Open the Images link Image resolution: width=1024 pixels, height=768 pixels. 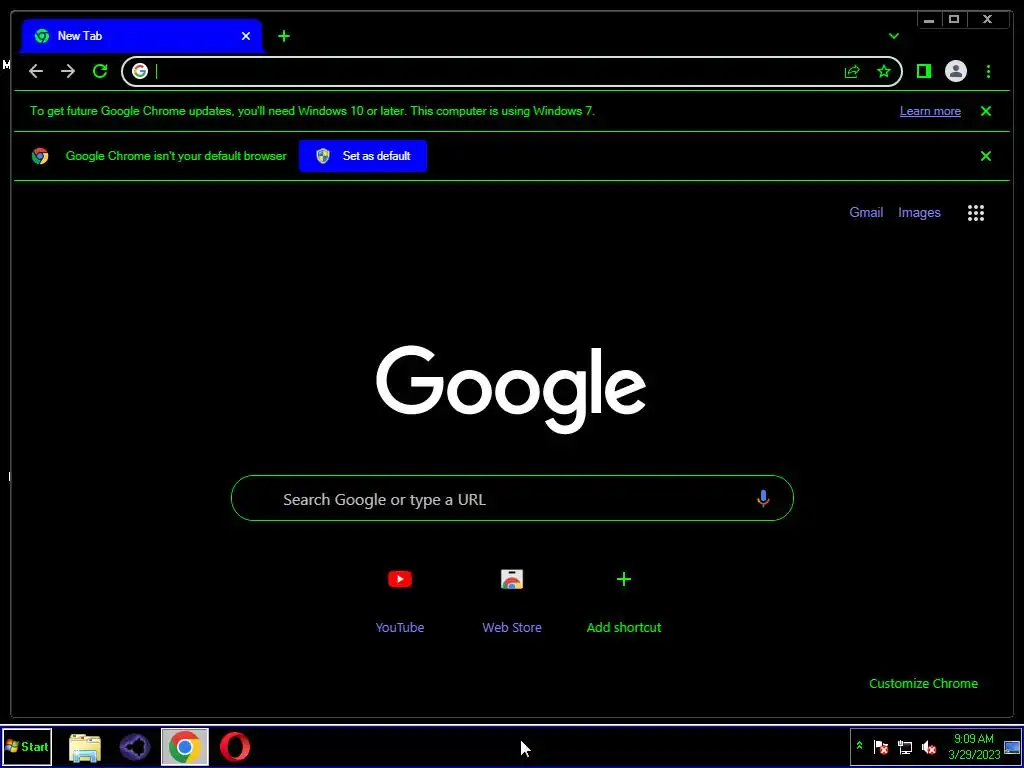tap(919, 212)
